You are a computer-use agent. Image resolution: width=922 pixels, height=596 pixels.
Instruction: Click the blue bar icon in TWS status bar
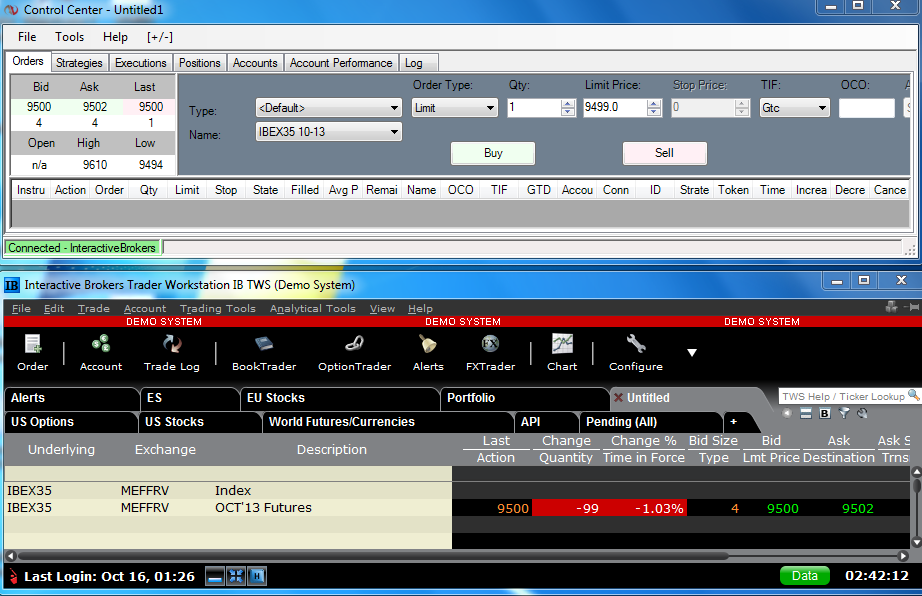[215, 577]
